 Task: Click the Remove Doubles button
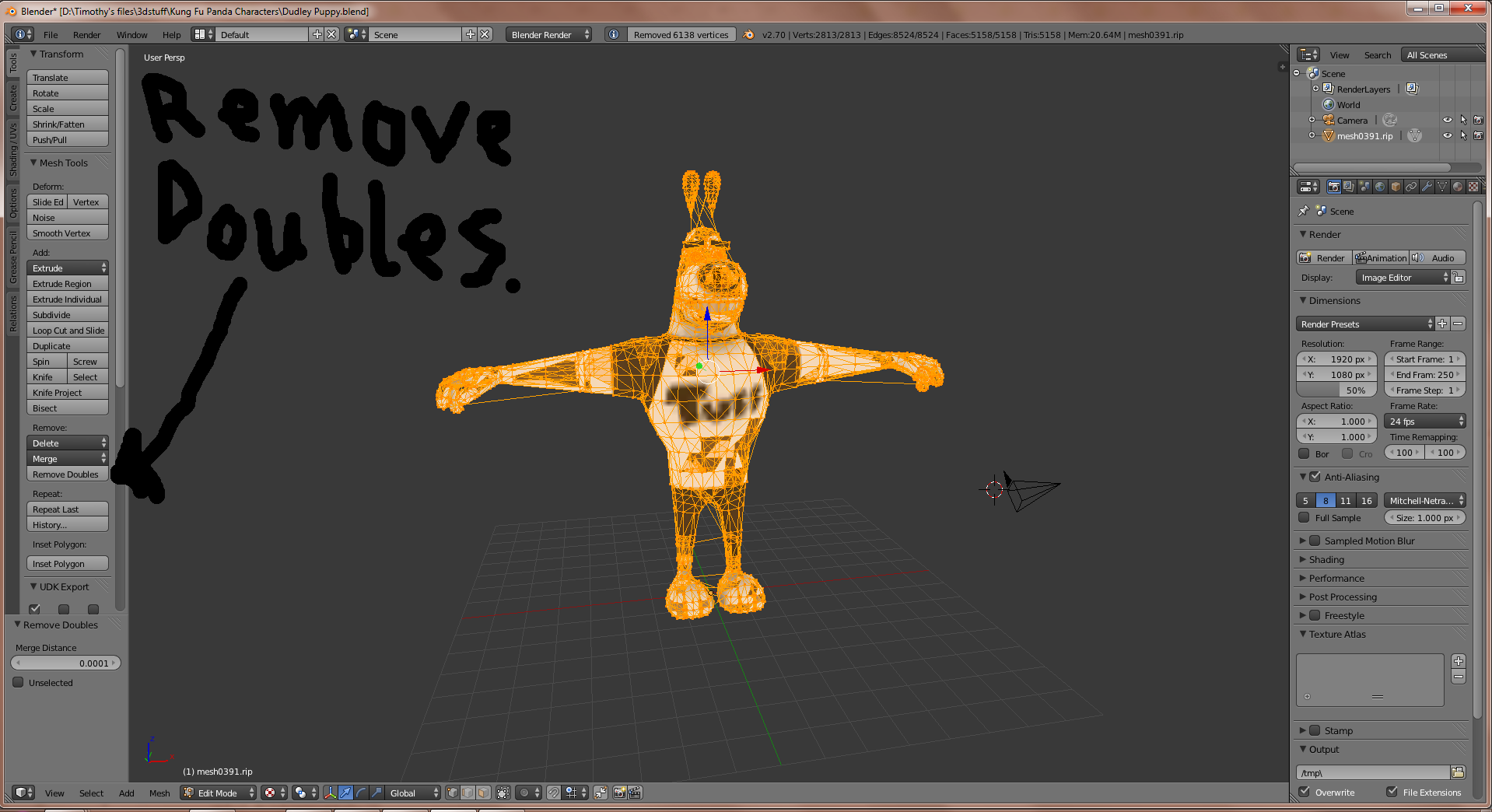coord(67,474)
